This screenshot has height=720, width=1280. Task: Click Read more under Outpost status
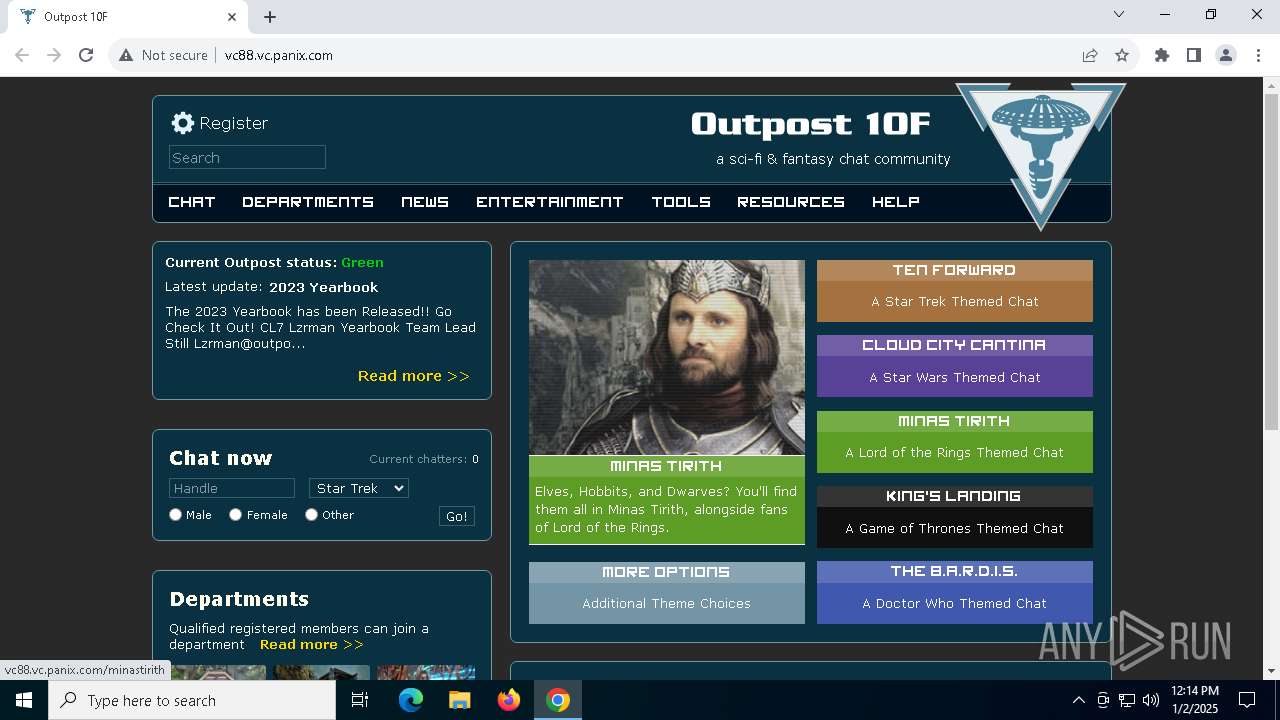click(x=414, y=376)
